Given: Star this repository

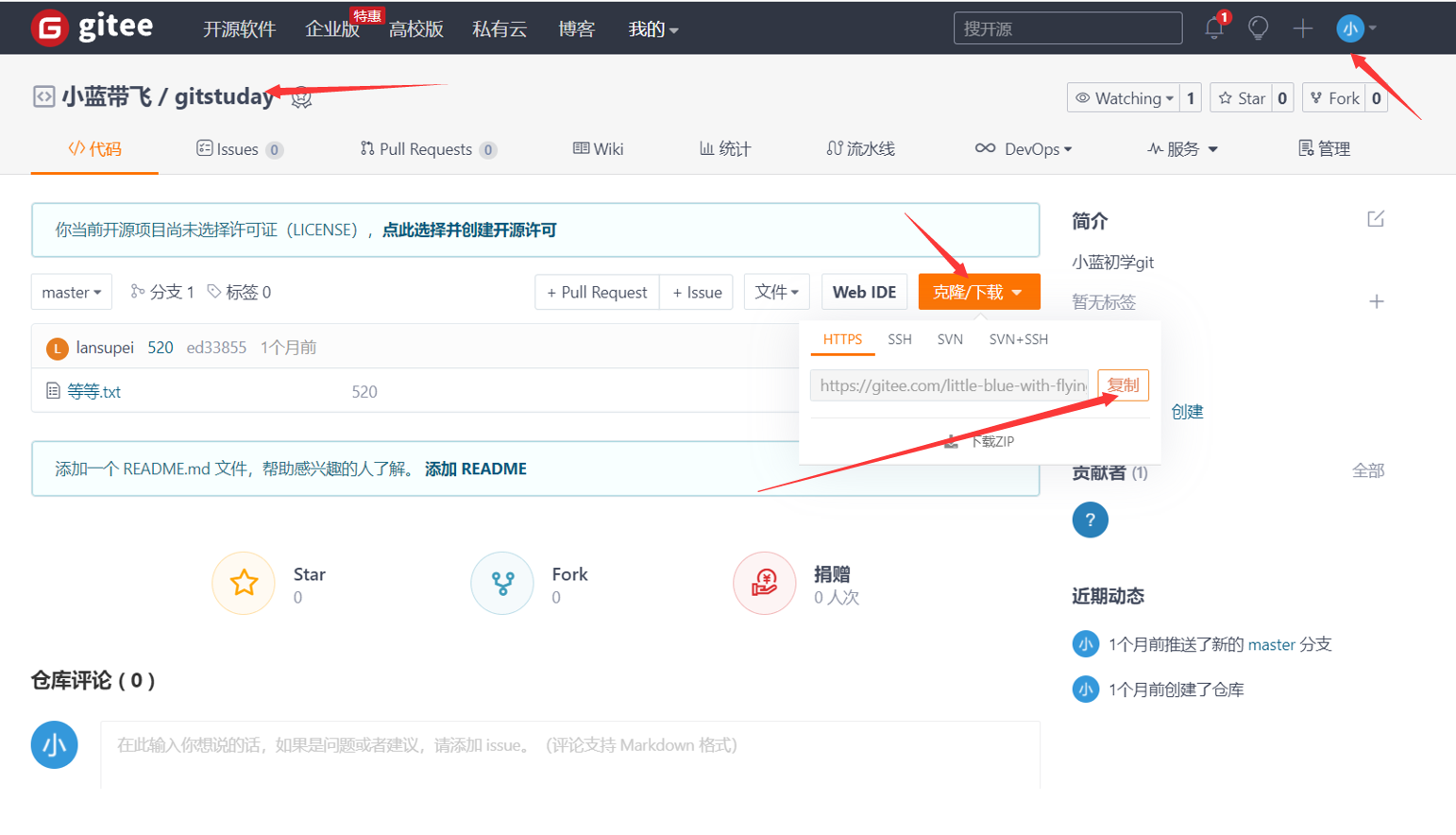Looking at the screenshot, I should (1241, 98).
